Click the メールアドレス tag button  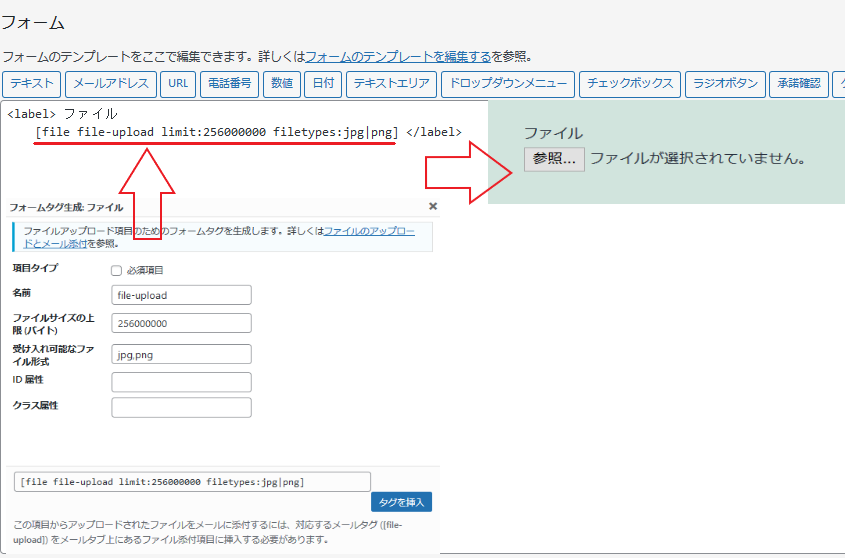click(x=112, y=84)
